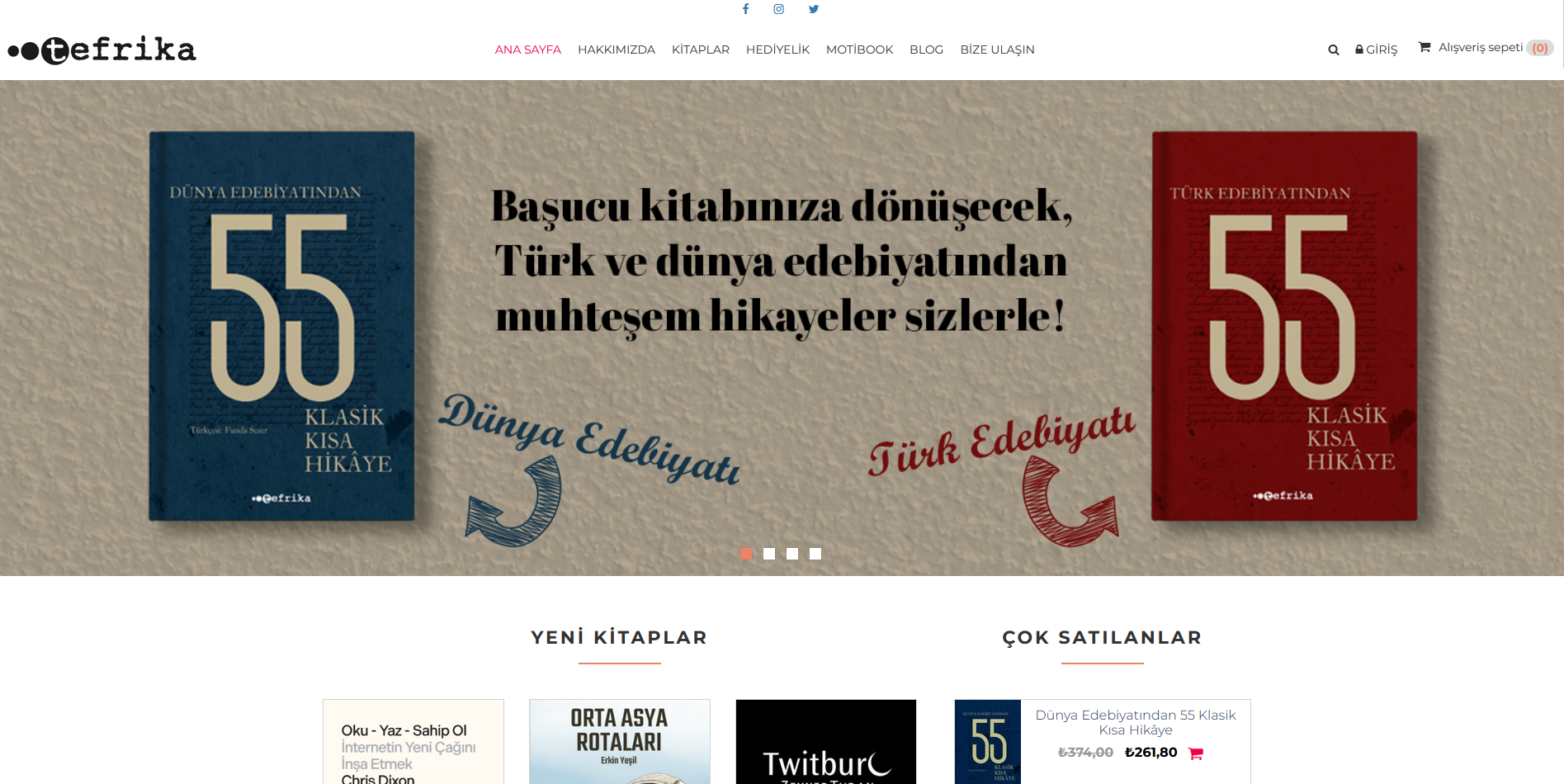The height and width of the screenshot is (784, 1564).
Task: Open Dünya Edebiyatından 55 Klasik Kısa Hikâye link
Action: point(1136,722)
